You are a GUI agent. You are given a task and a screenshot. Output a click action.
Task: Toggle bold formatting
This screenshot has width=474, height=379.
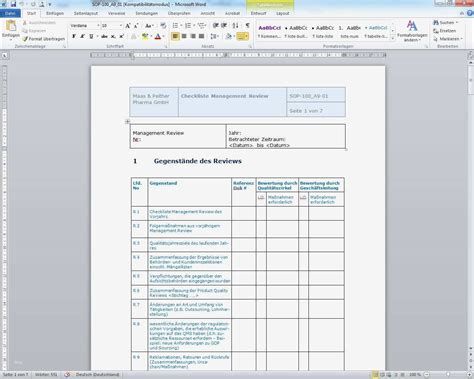pos(74,36)
